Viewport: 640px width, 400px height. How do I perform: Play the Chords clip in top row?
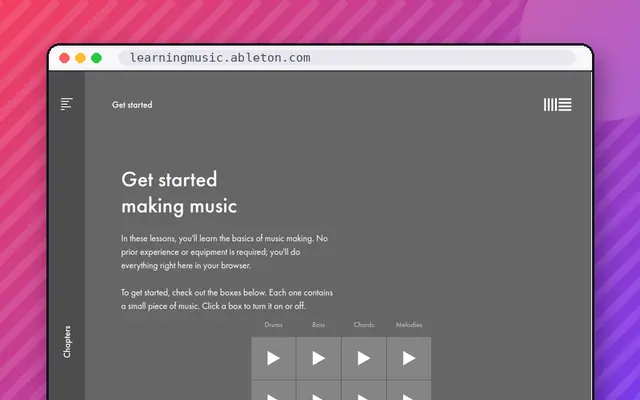364,358
